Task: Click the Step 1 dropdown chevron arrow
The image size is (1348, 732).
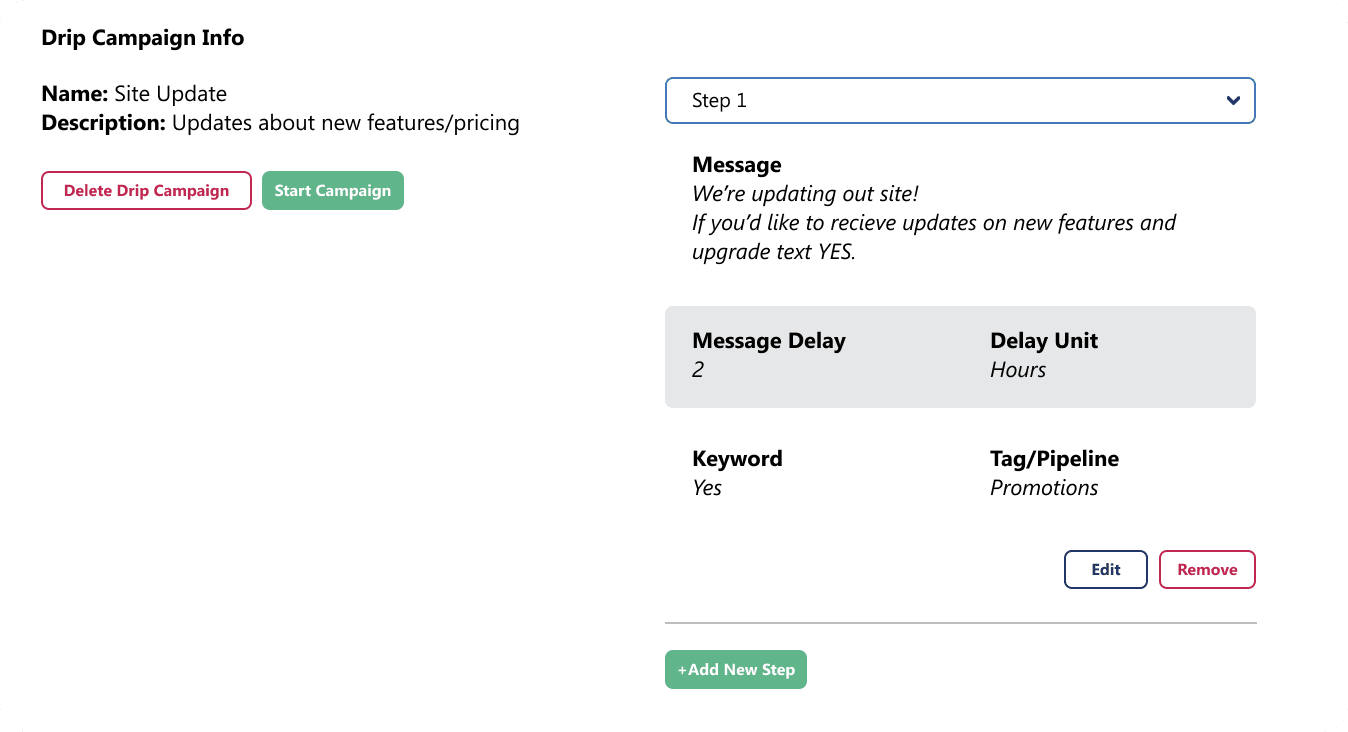Action: pyautogui.click(x=1233, y=101)
